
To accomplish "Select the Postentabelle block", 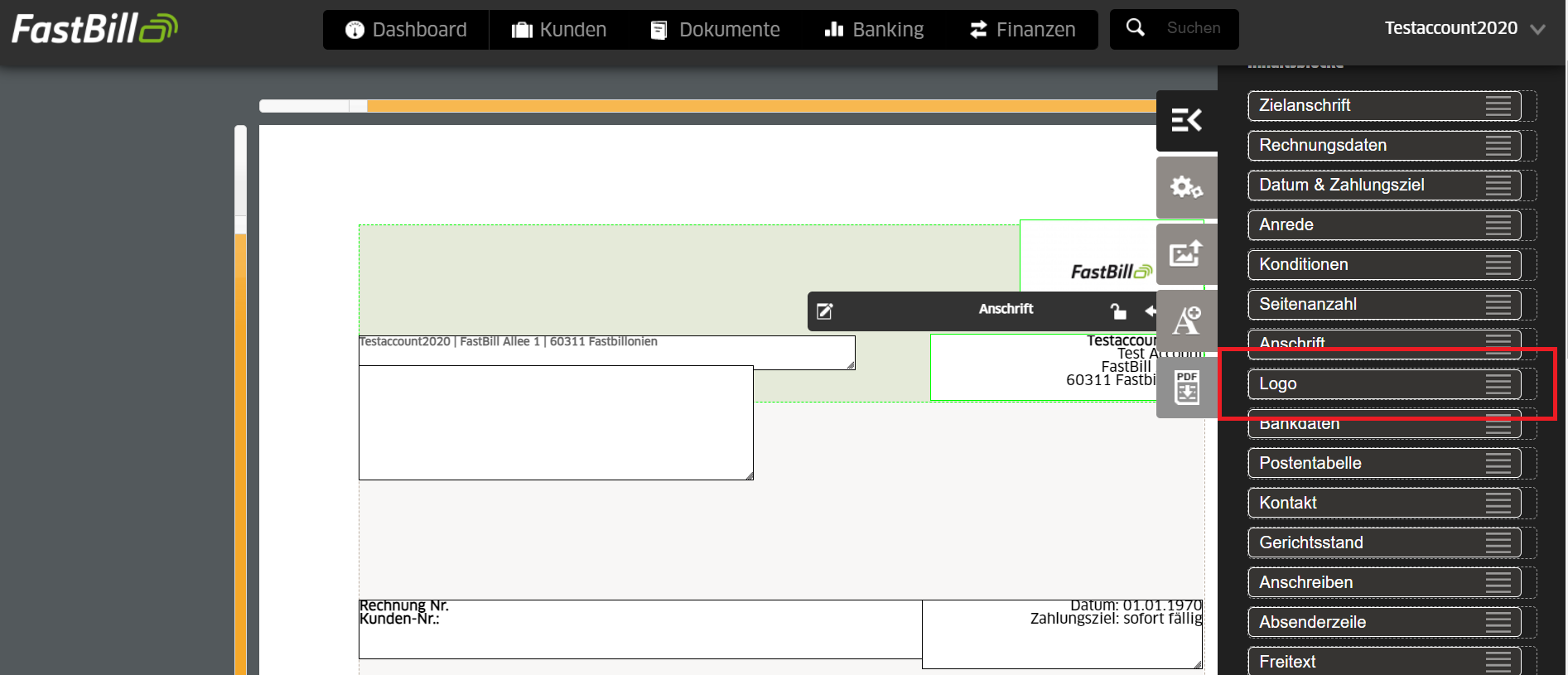I will click(x=1384, y=463).
